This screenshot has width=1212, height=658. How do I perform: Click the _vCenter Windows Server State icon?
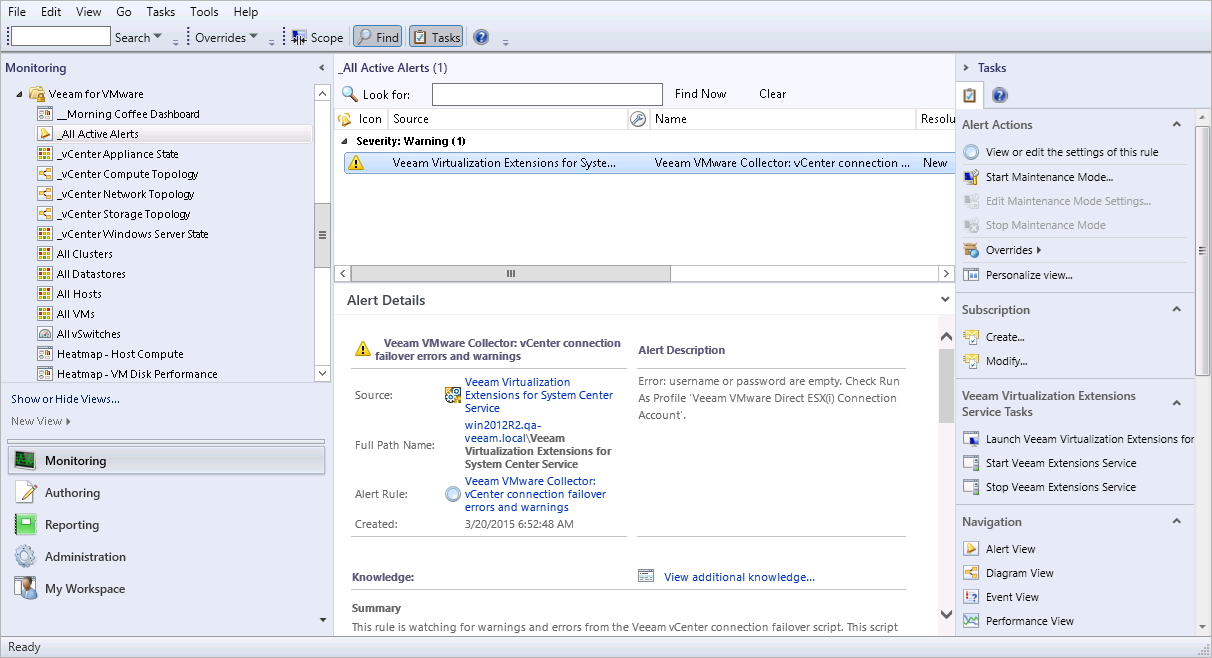[x=45, y=234]
